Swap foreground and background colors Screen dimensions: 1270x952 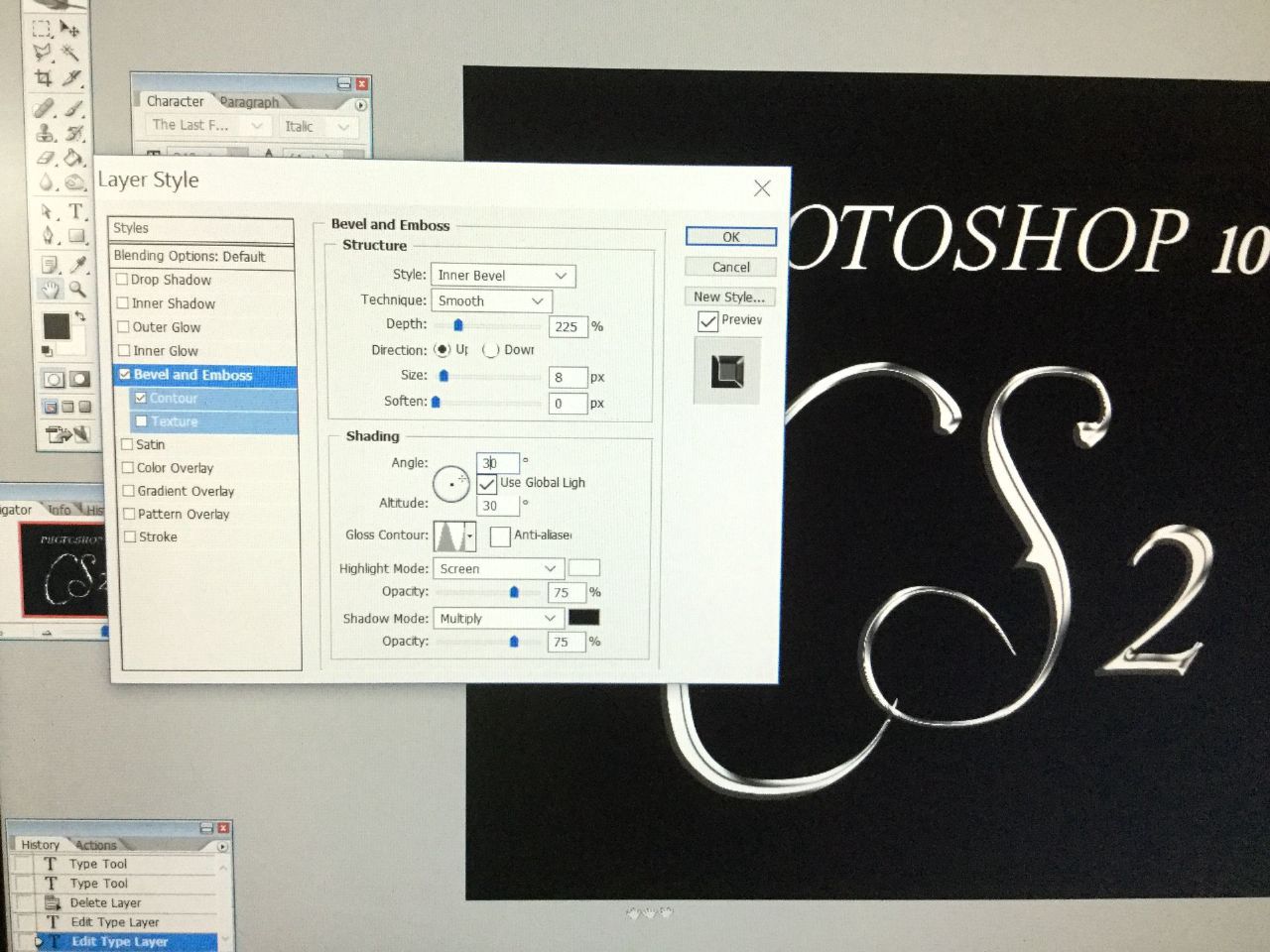click(80, 316)
